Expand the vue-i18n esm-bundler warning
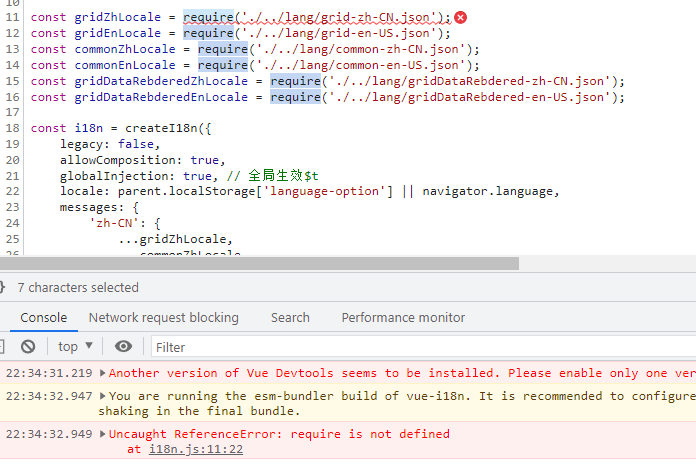696x464 pixels. 103,396
